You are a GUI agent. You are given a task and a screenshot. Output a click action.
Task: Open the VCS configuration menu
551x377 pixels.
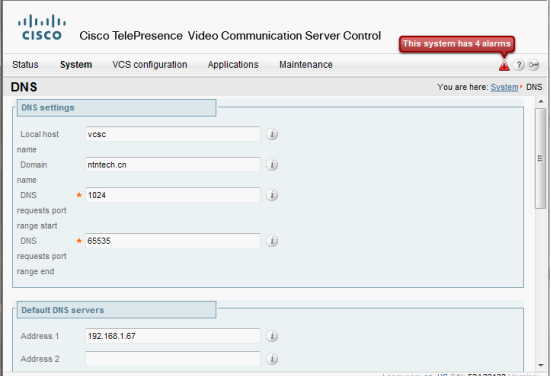[150, 65]
